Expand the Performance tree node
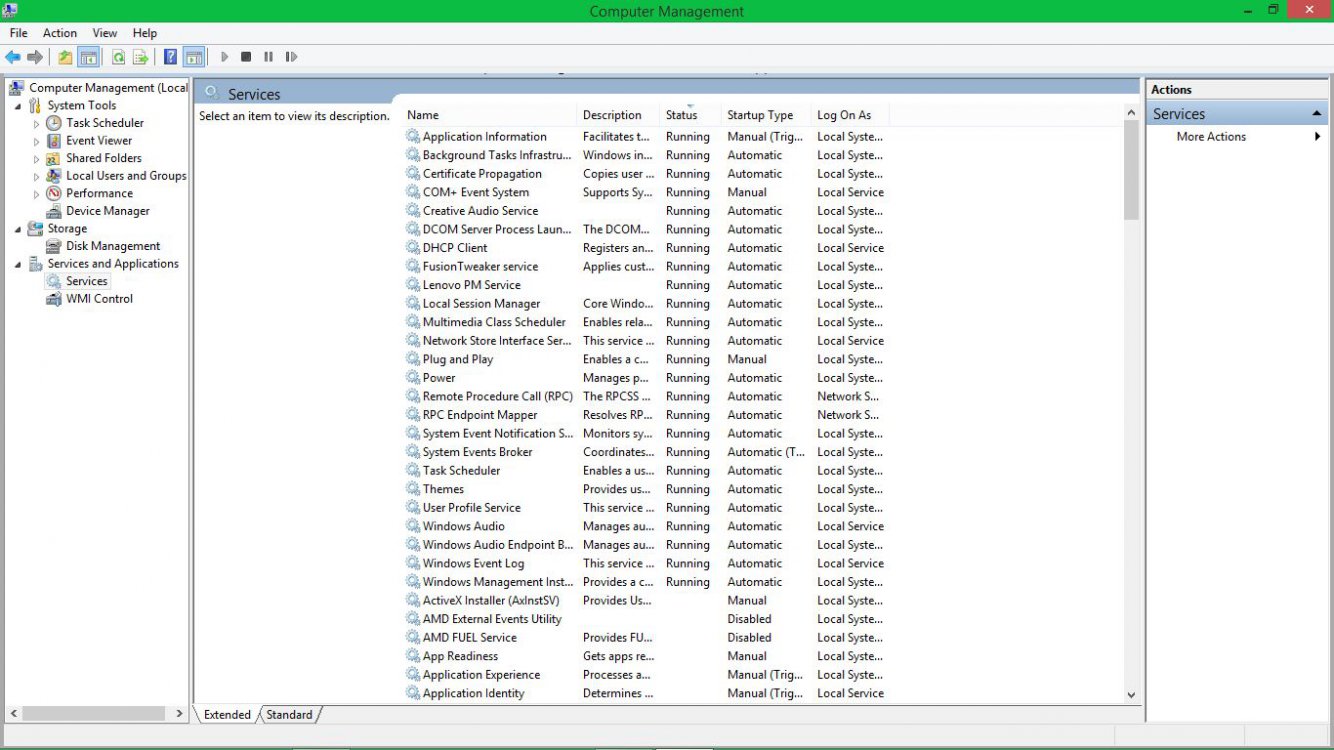Image resolution: width=1334 pixels, height=750 pixels. 37,193
